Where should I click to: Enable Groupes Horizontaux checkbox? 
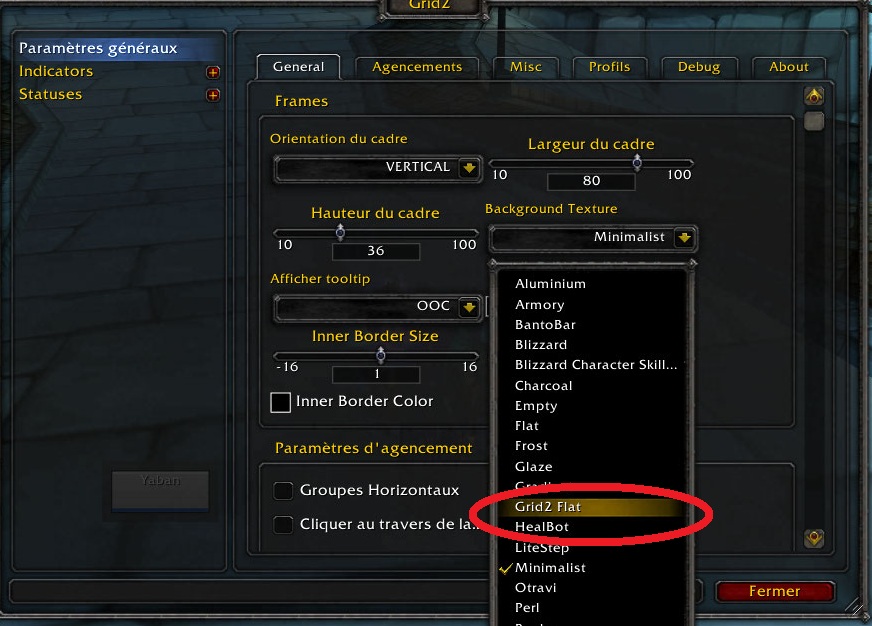pyautogui.click(x=283, y=490)
